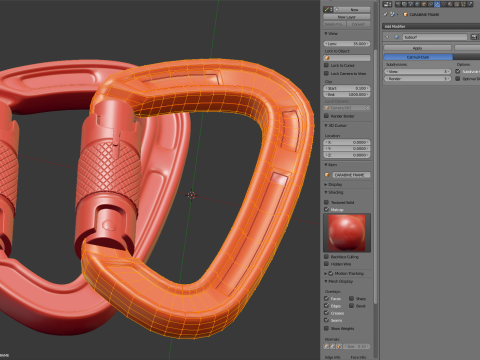
Task: Click the Subsurf modifier type icon
Action: point(397,37)
